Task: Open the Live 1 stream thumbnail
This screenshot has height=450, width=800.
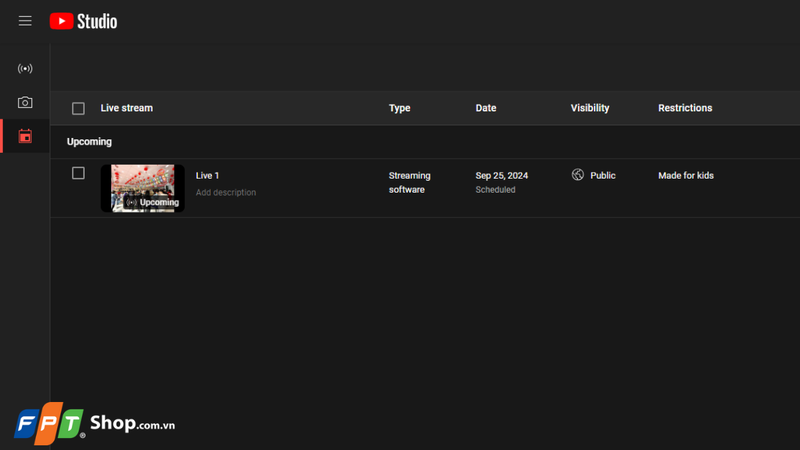Action: [143, 188]
